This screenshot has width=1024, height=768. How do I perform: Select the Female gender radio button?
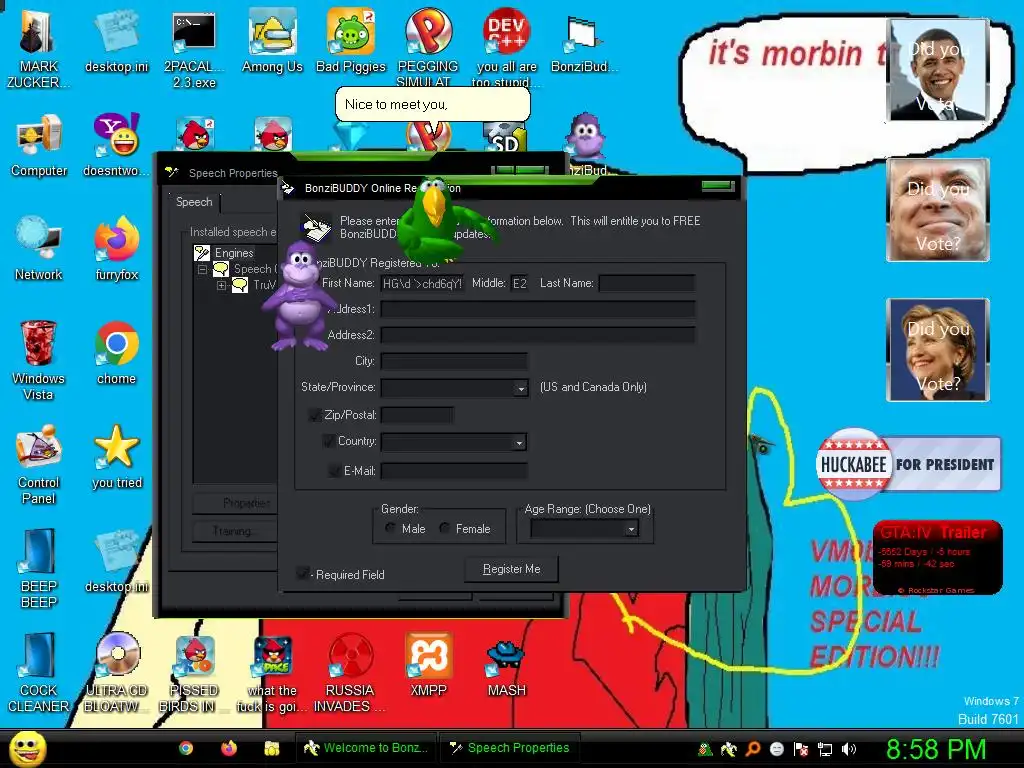(445, 528)
